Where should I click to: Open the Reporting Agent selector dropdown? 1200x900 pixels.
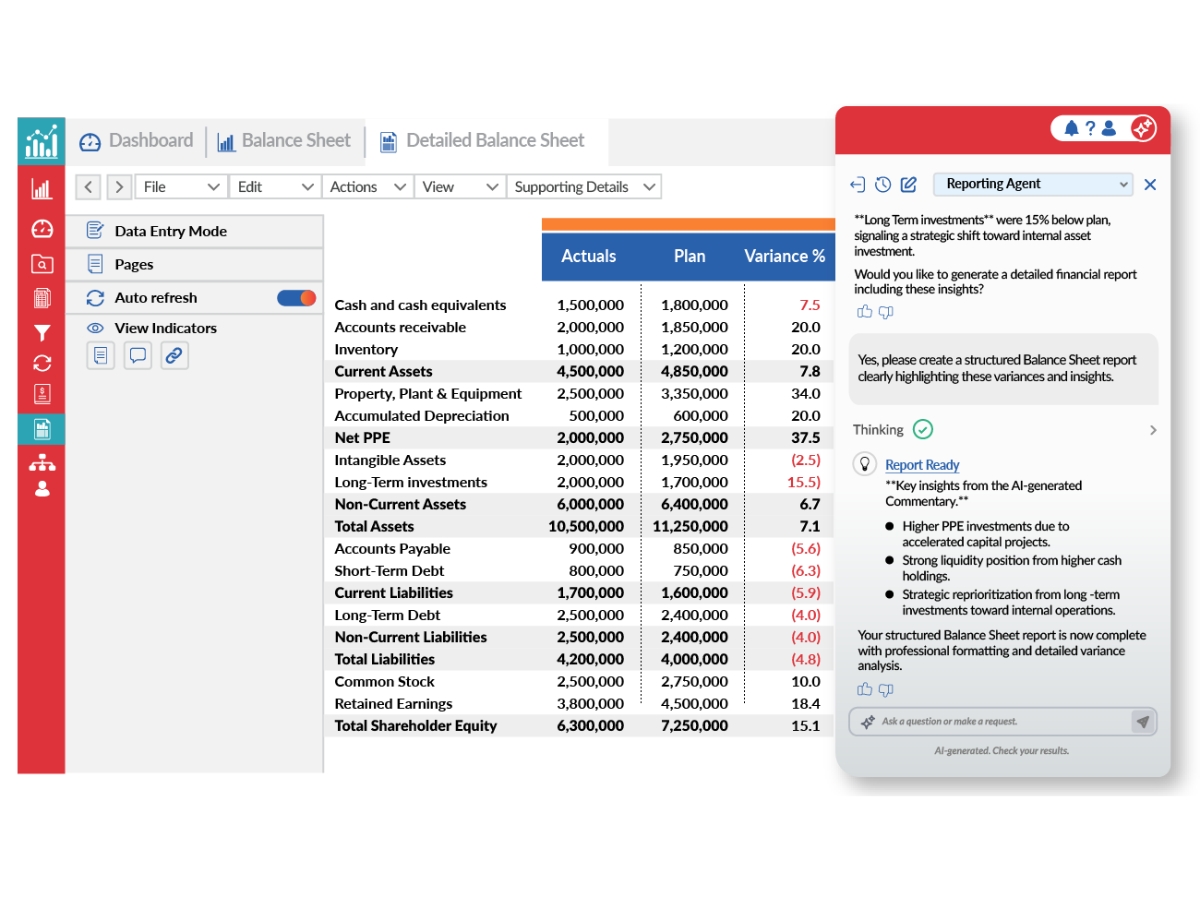[1033, 184]
